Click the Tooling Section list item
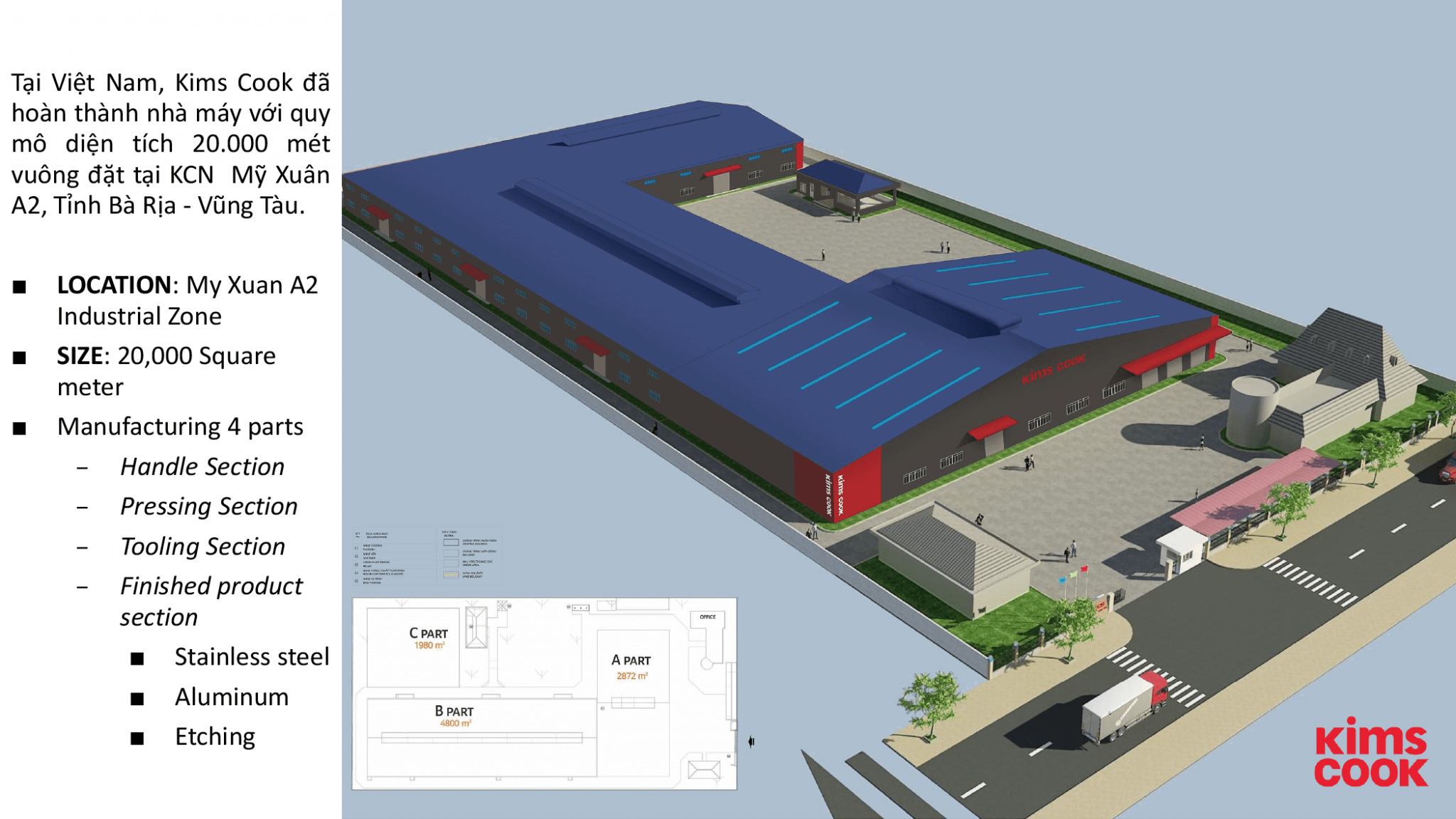Viewport: 1456px width, 819px height. coord(203,547)
